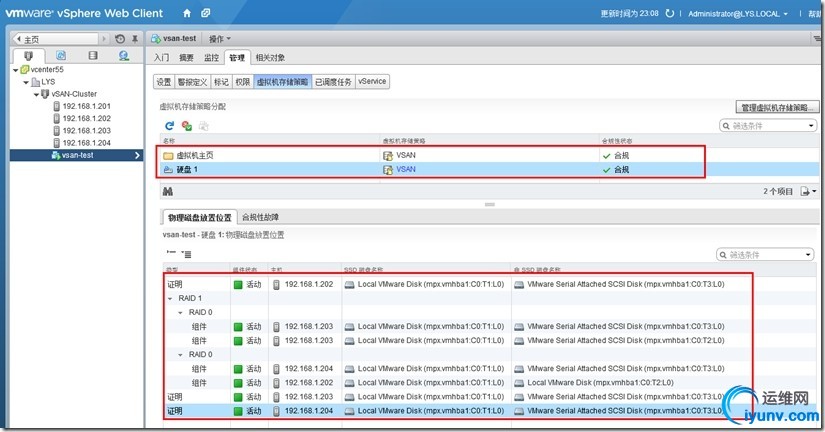Switch to the Hosts and Clusters inventory tab
825x432 pixels.
point(28,55)
